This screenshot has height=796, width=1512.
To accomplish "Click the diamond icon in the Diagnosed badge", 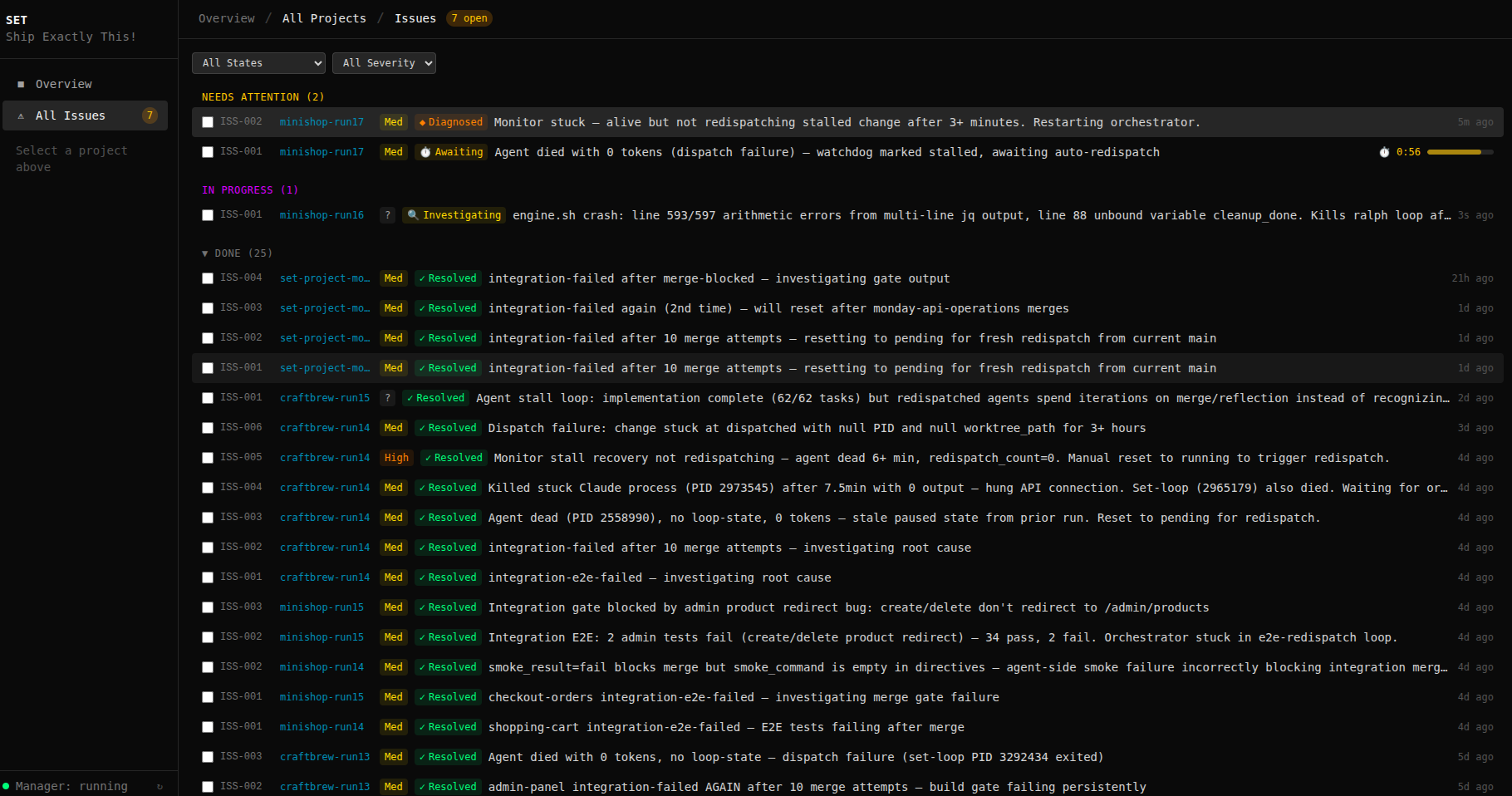I will pyautogui.click(x=424, y=122).
